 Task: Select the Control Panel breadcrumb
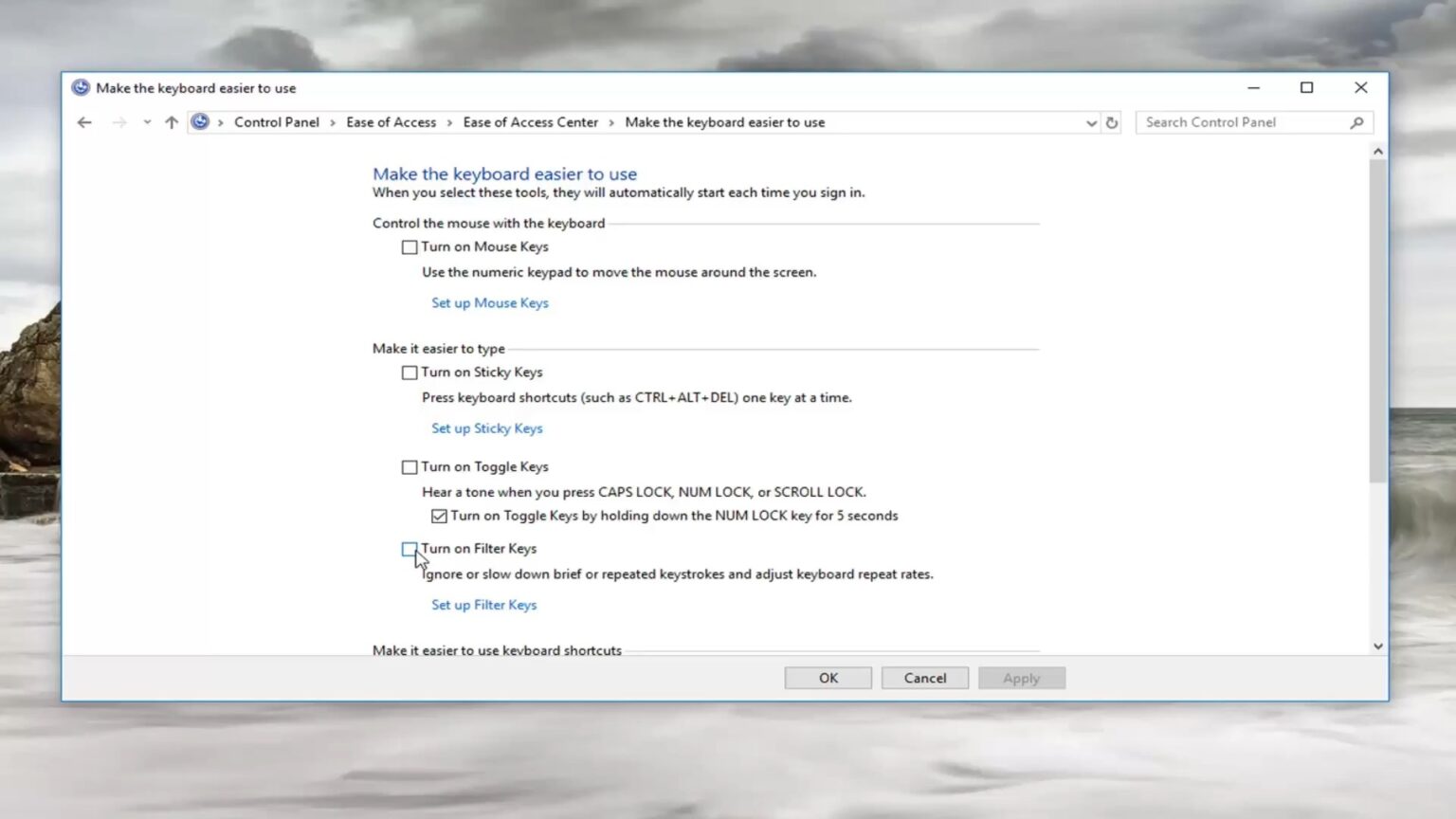(x=276, y=122)
